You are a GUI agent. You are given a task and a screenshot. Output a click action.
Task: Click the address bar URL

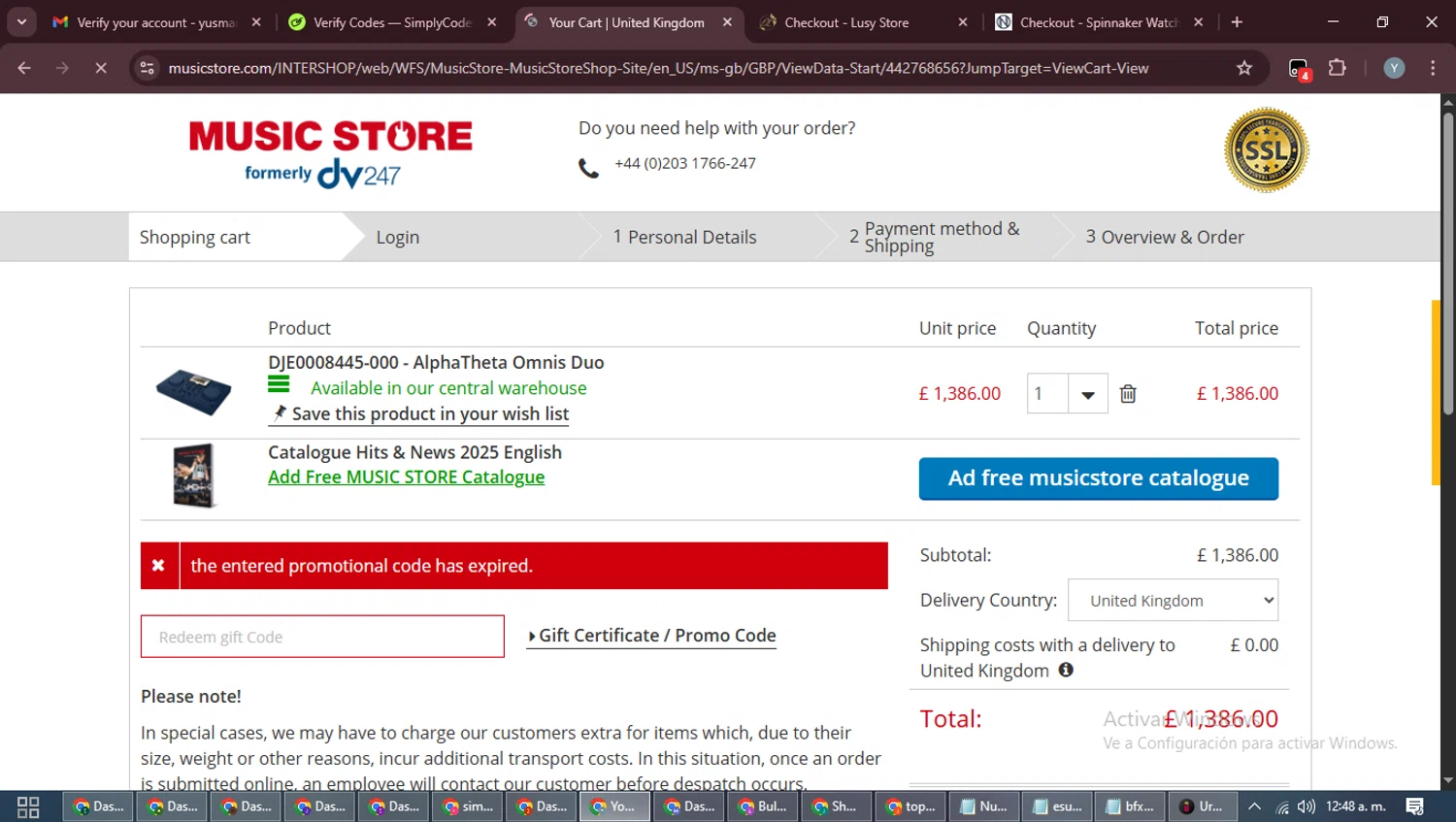coord(658,68)
